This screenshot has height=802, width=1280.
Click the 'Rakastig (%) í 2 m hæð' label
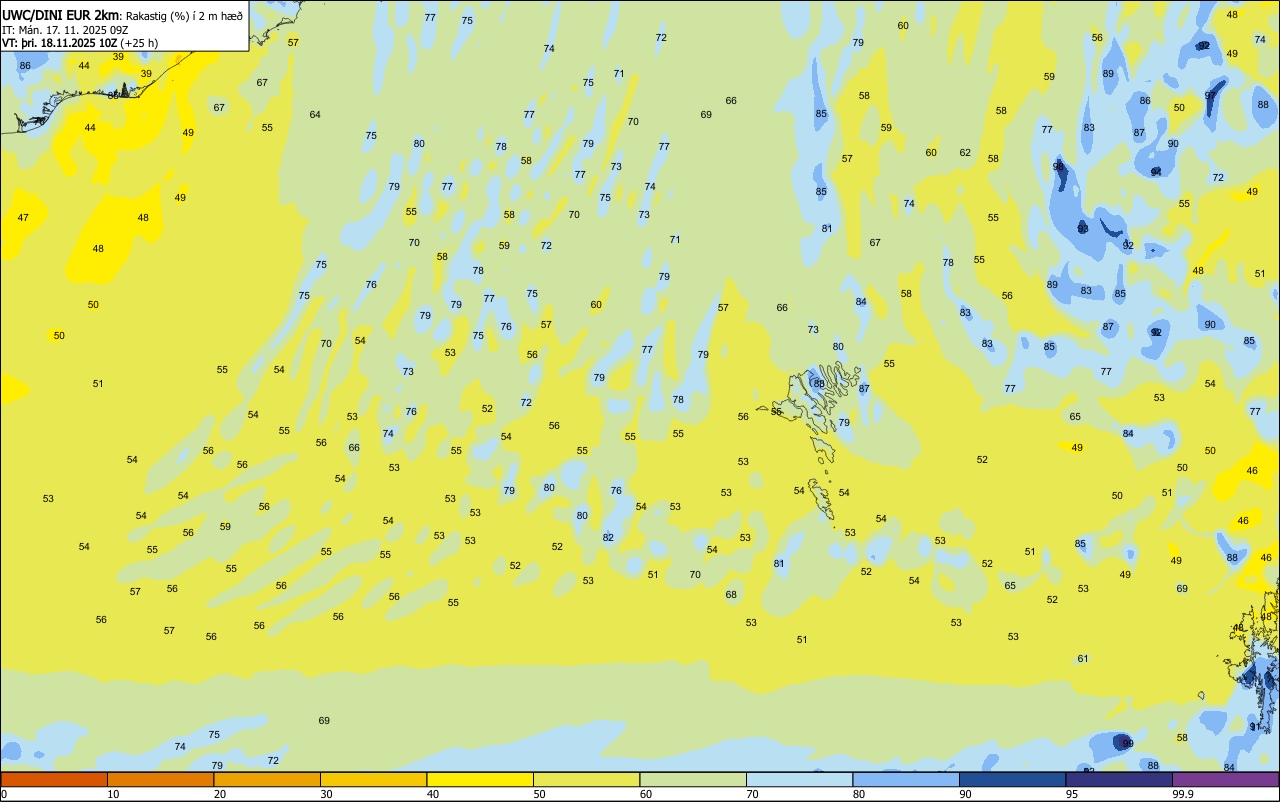click(184, 16)
